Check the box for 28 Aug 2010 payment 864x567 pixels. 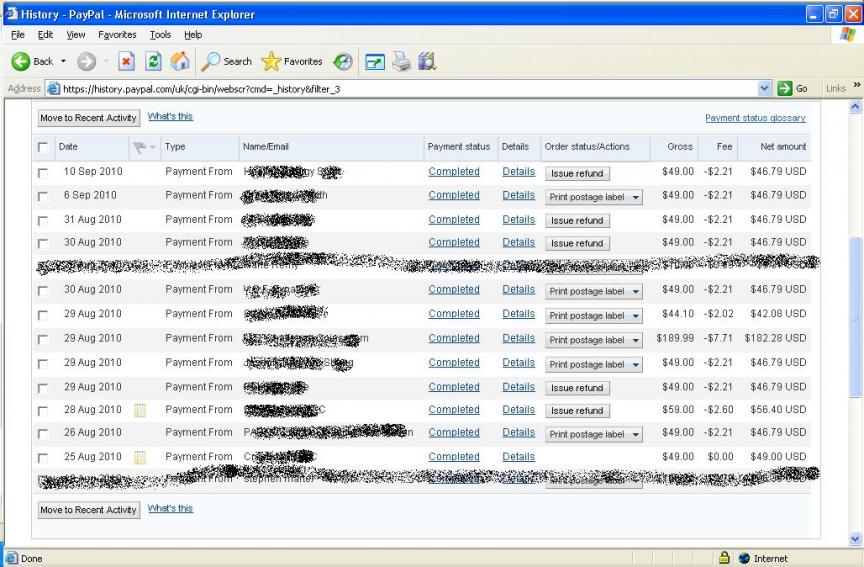pos(42,411)
